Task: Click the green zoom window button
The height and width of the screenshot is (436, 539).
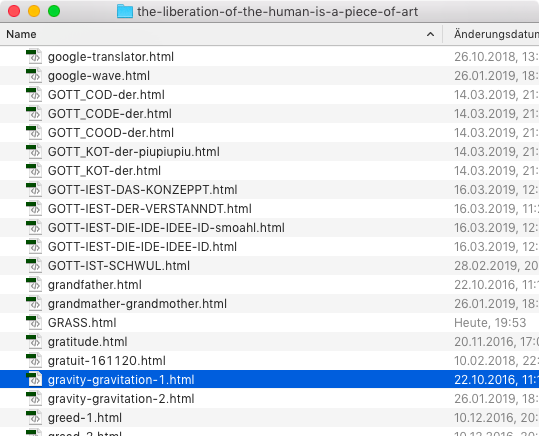Action: click(x=54, y=11)
